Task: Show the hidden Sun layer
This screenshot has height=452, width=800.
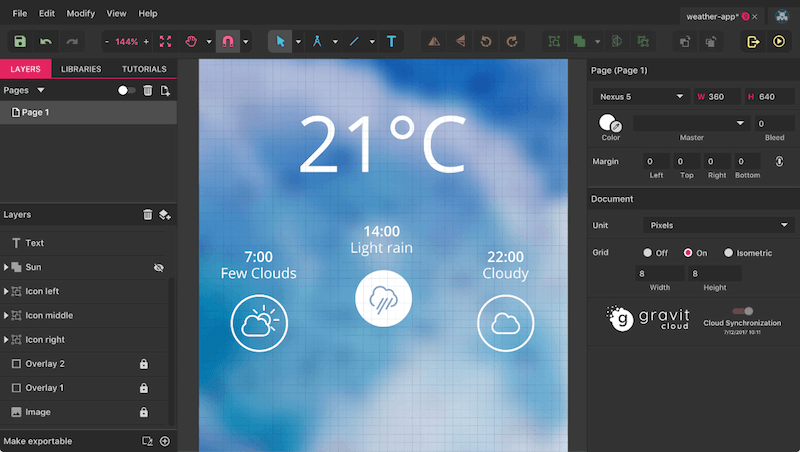Action: tap(158, 267)
